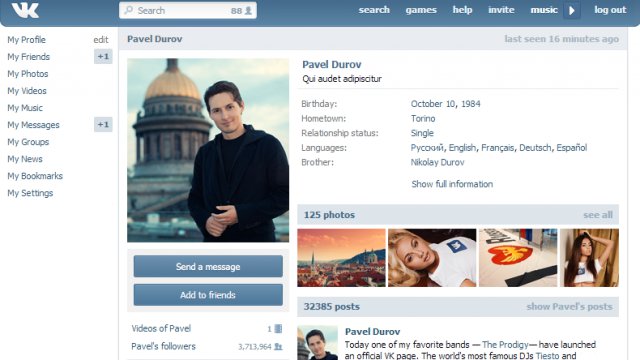Click the people icon beside 88 in search
This screenshot has width=640, height=360.
[x=248, y=11]
